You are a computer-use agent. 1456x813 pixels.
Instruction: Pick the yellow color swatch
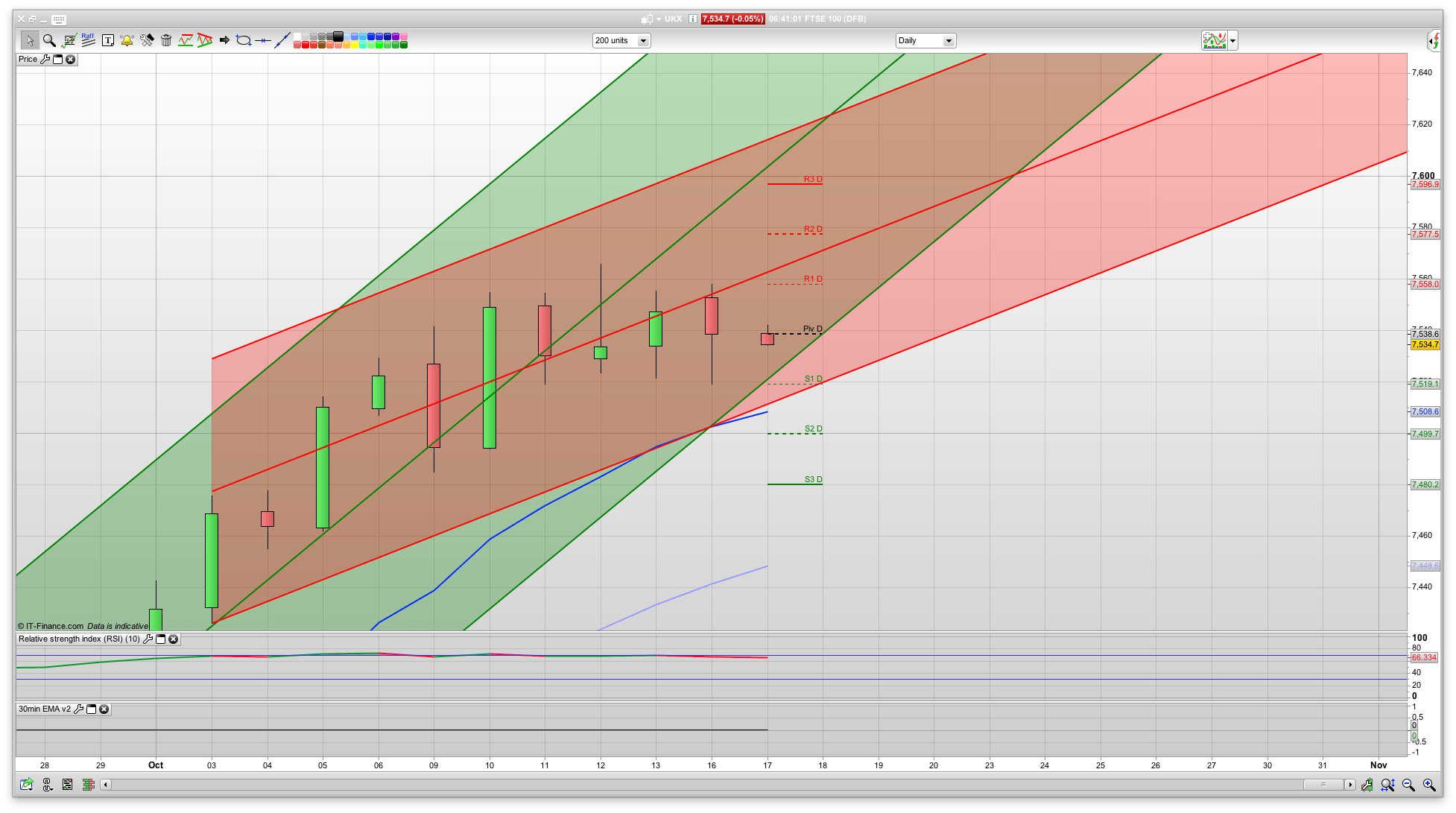click(x=355, y=45)
